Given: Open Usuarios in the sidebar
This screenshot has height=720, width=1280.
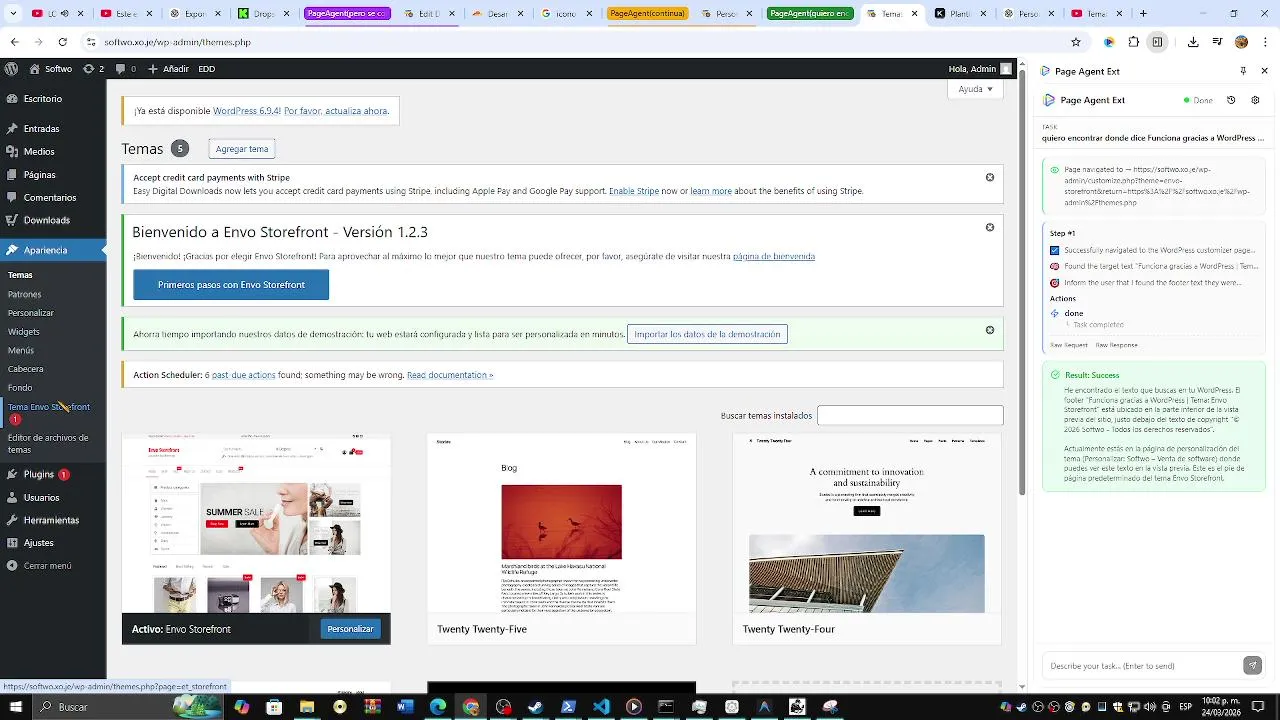Looking at the screenshot, I should [x=41, y=498].
